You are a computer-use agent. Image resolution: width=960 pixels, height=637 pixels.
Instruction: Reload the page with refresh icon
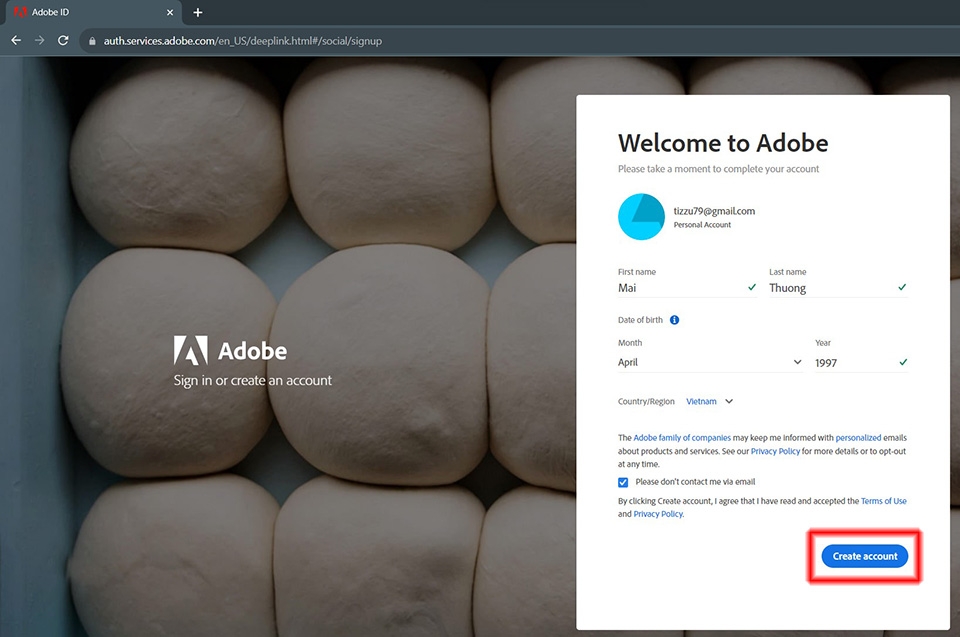coord(62,40)
